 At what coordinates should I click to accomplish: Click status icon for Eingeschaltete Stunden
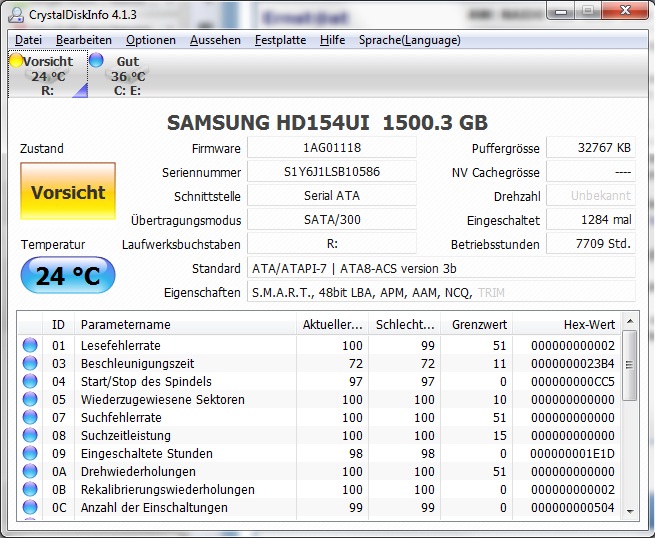click(x=30, y=453)
